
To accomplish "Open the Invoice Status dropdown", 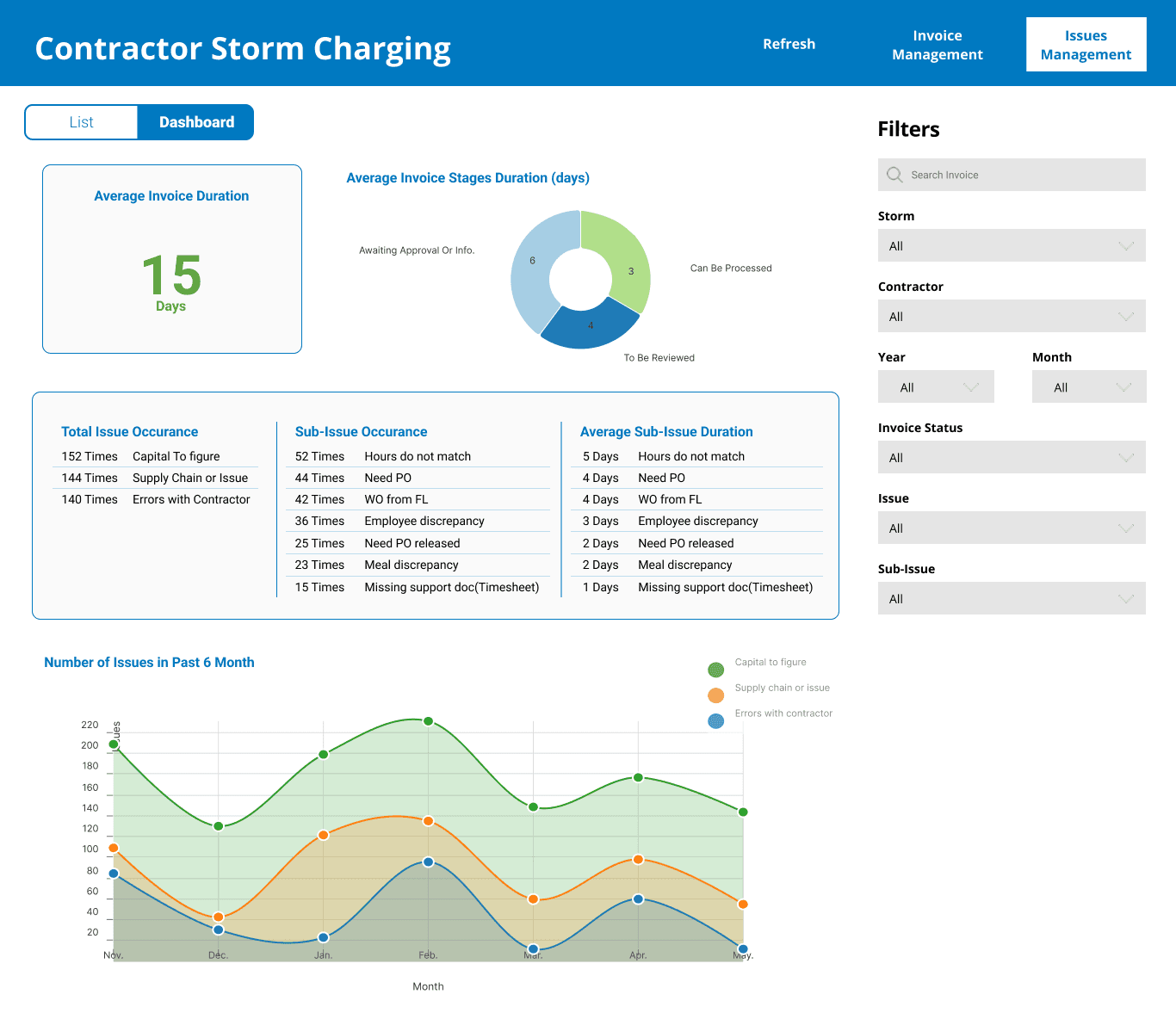I will [x=1012, y=458].
